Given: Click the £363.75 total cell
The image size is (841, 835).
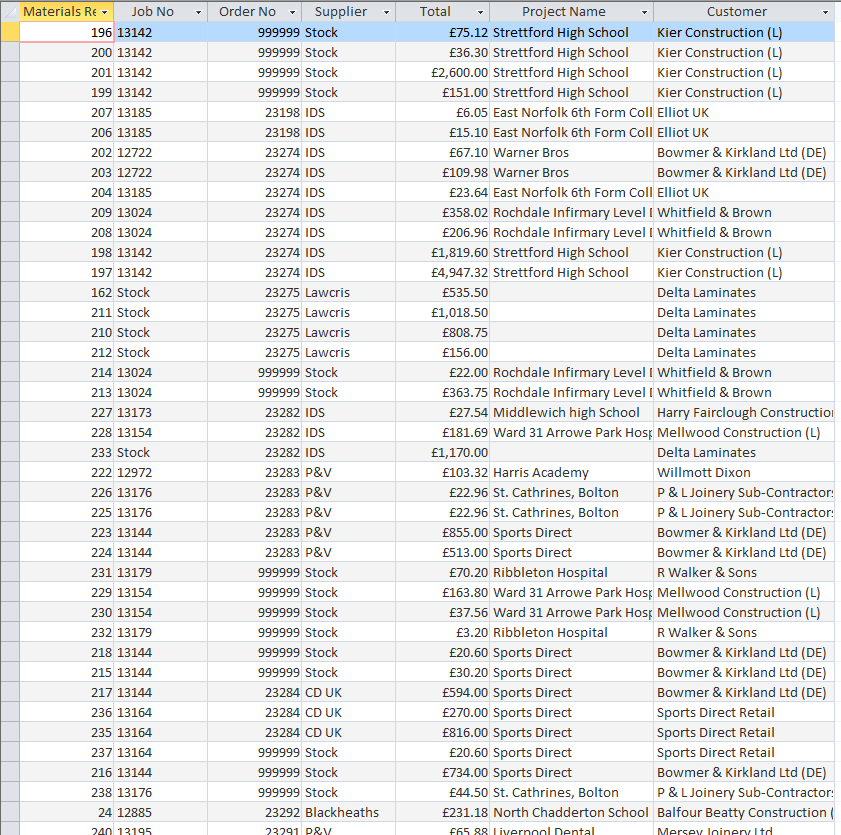Looking at the screenshot, I should coord(442,393).
